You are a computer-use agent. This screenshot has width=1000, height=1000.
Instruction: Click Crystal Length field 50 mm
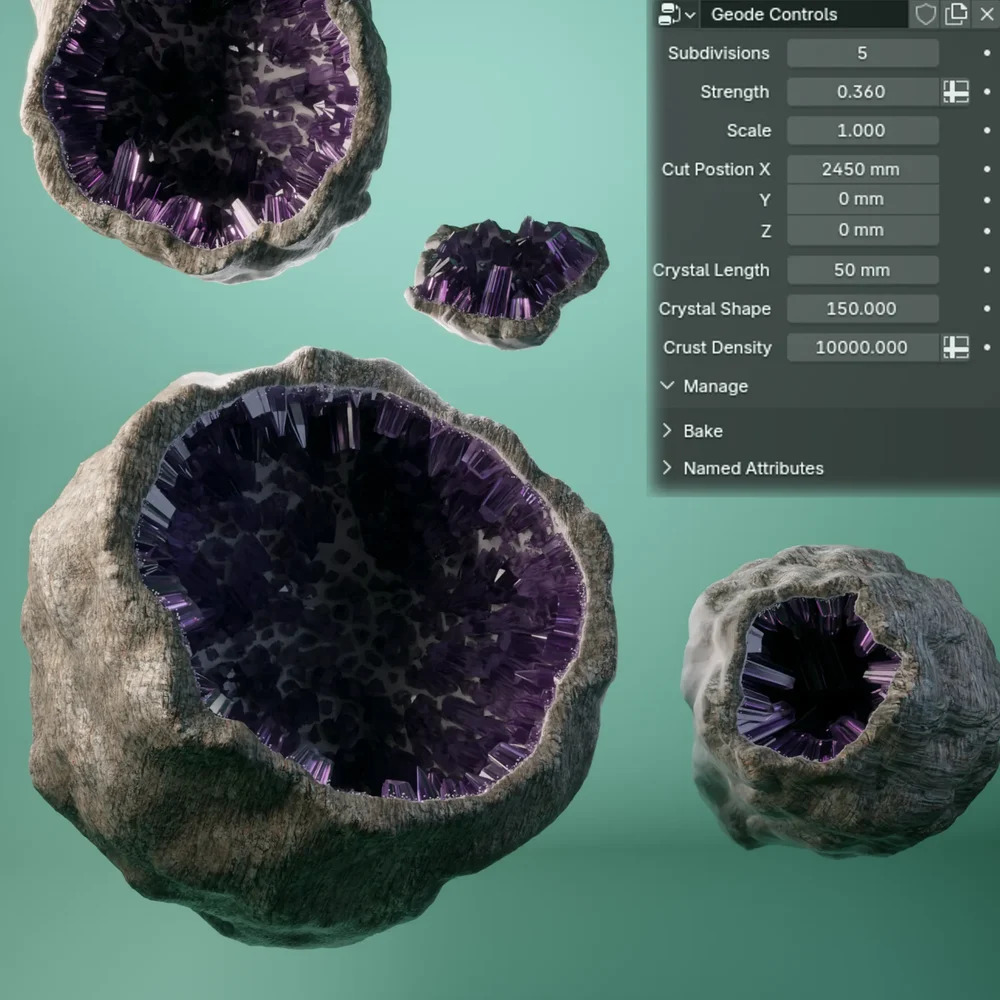[862, 270]
